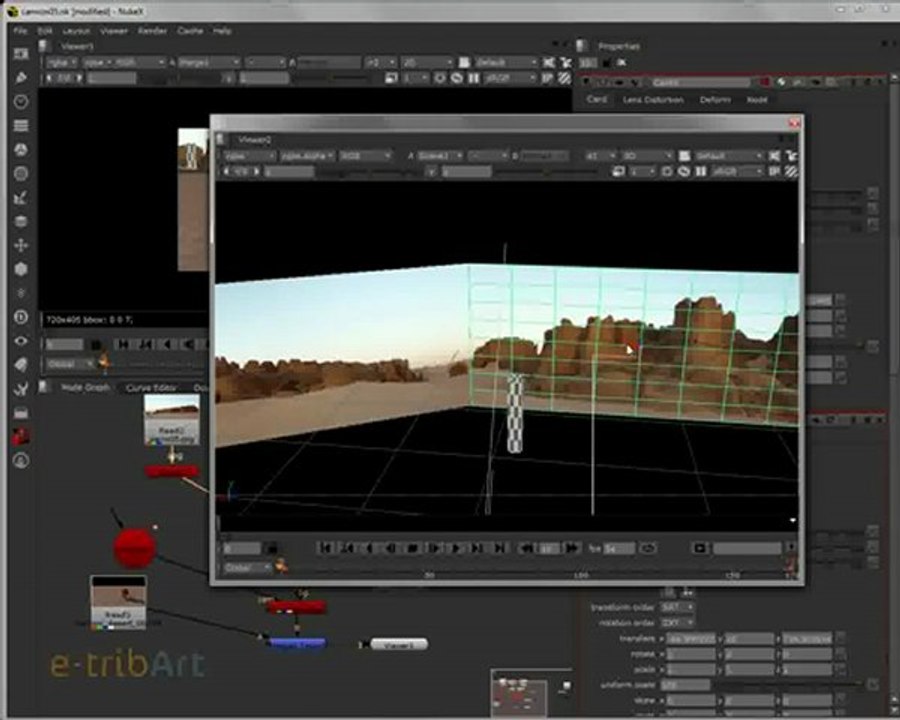
Task: Open the Edit menu
Action: click(x=45, y=30)
